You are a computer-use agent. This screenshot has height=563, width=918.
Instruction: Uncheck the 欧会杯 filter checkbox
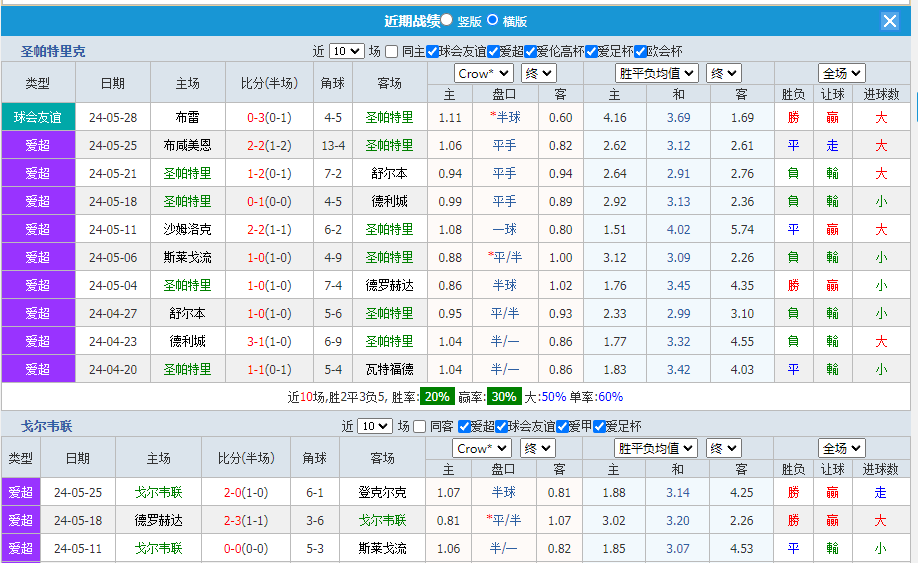coord(640,52)
